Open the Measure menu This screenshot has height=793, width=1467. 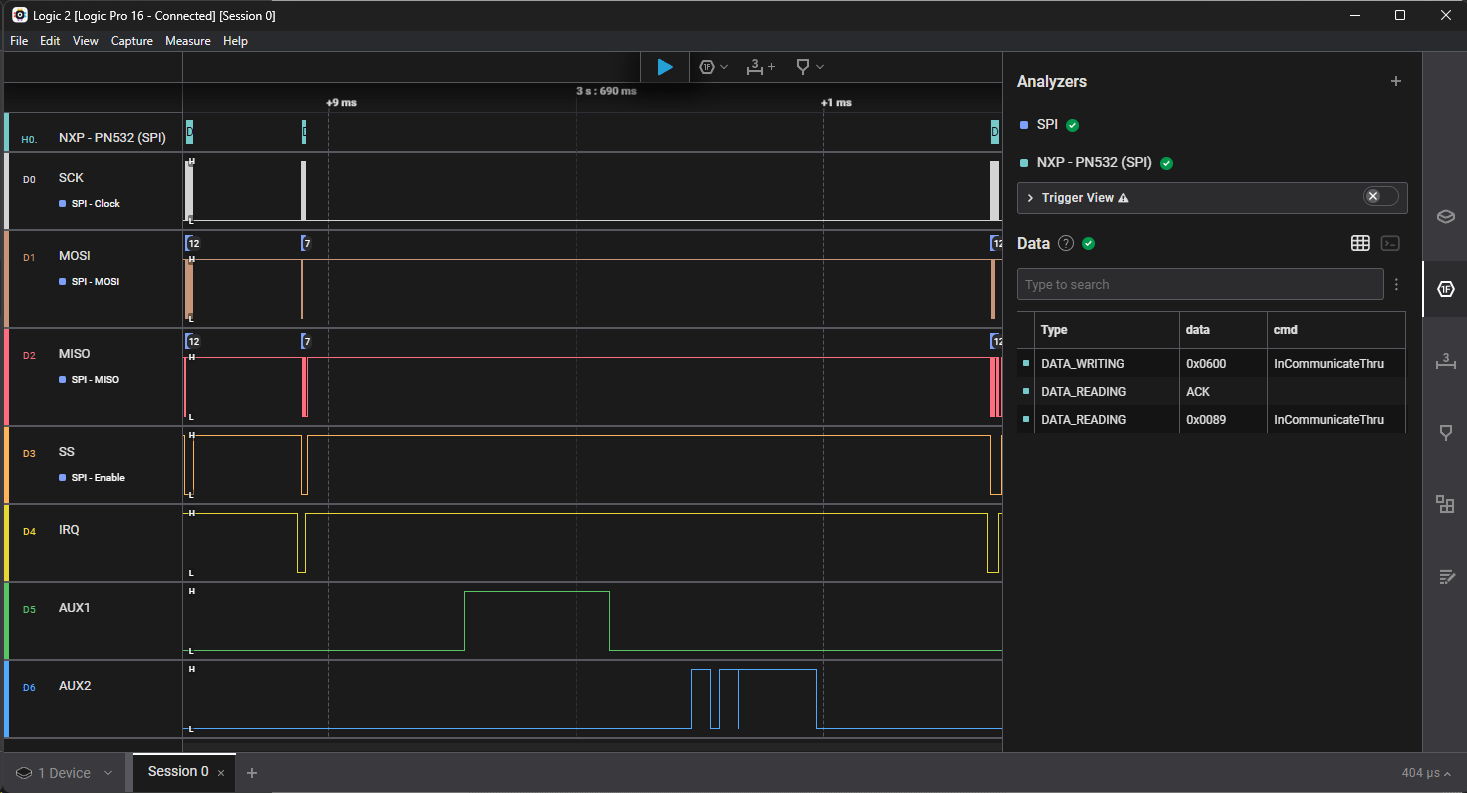(x=188, y=41)
